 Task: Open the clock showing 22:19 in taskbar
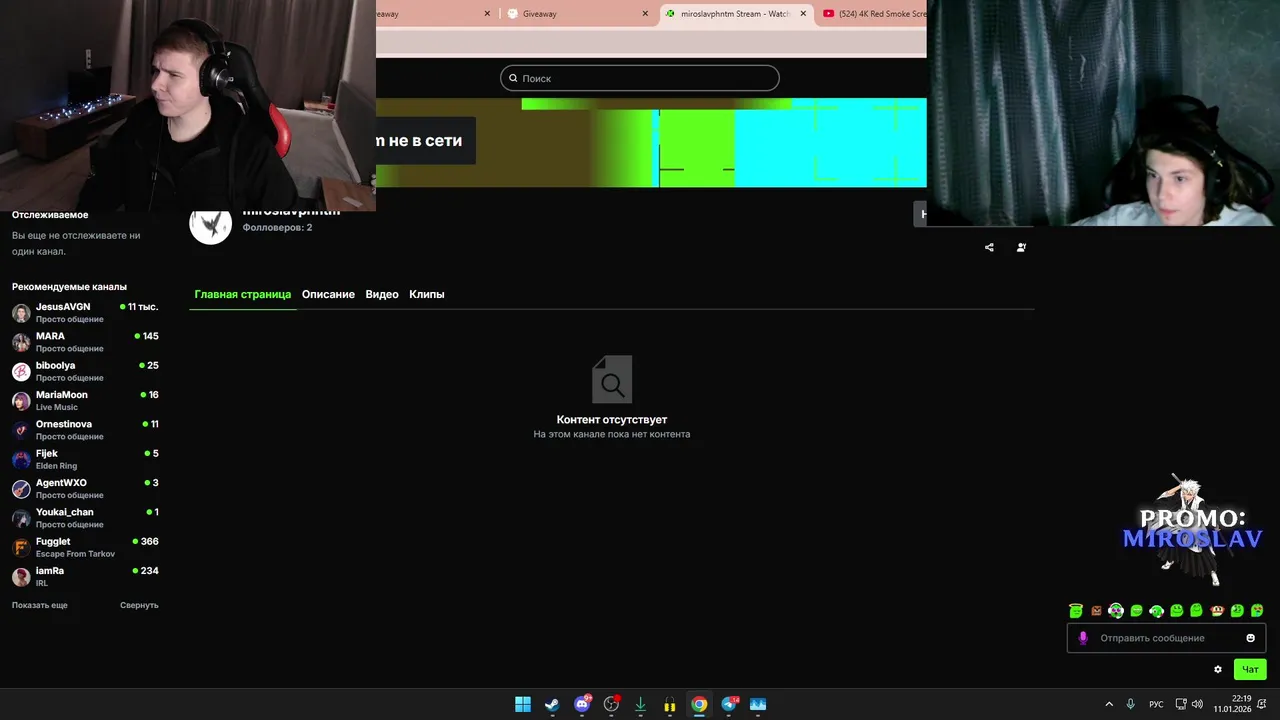(x=1232, y=704)
